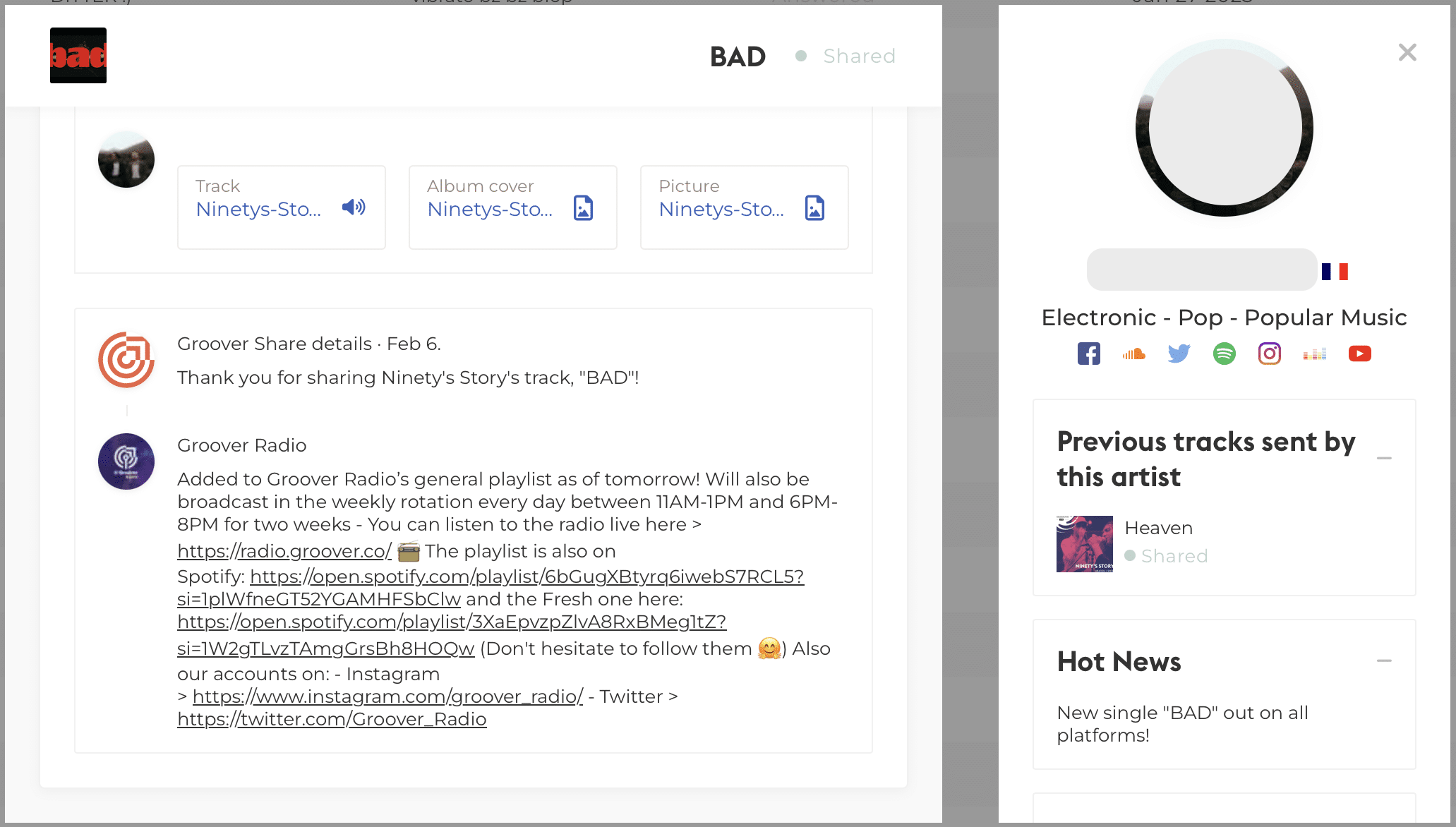Open the twitter.com/Groover_Radio link
This screenshot has width=1456, height=827.
(x=332, y=719)
